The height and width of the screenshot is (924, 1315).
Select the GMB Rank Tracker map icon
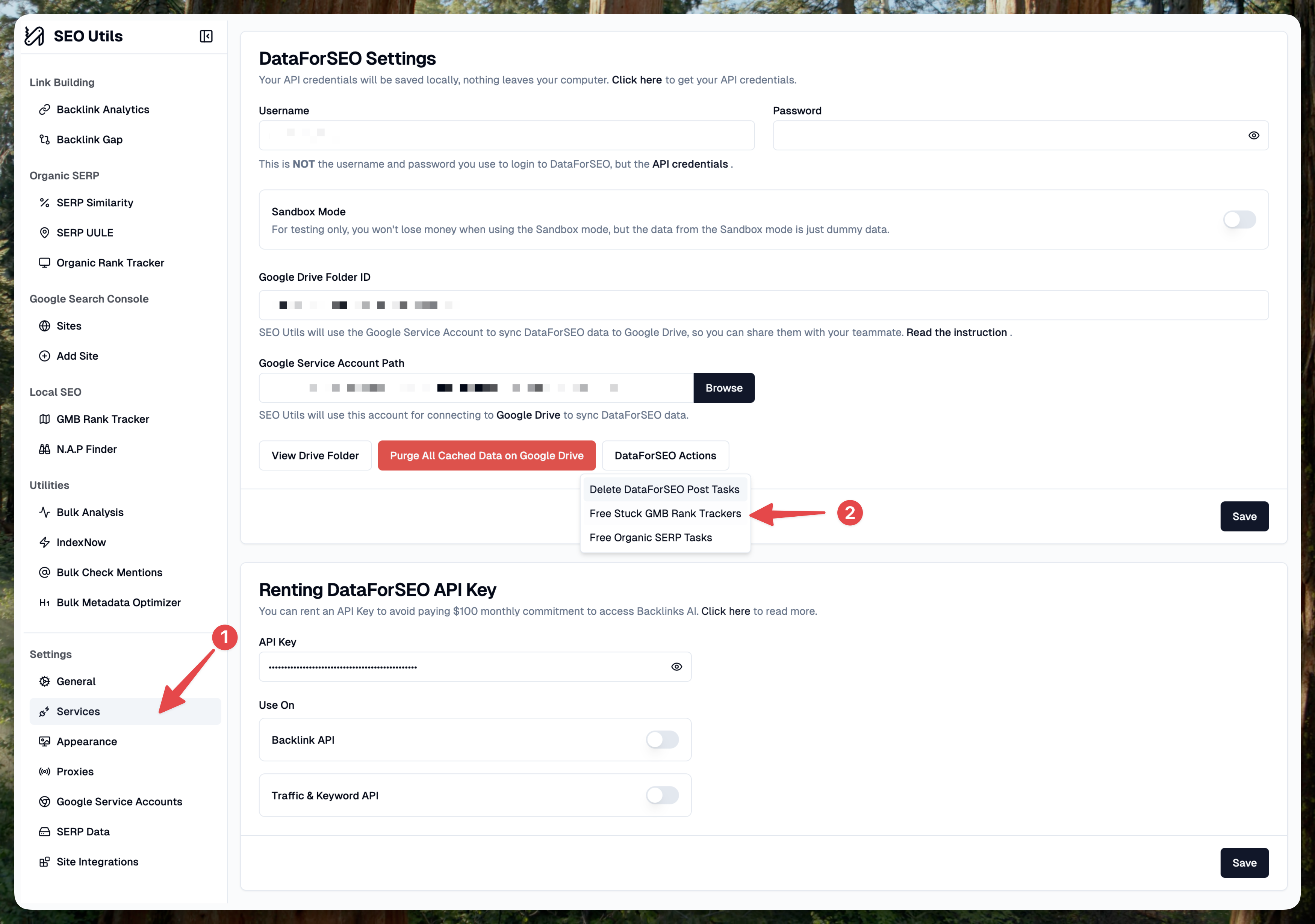(44, 419)
